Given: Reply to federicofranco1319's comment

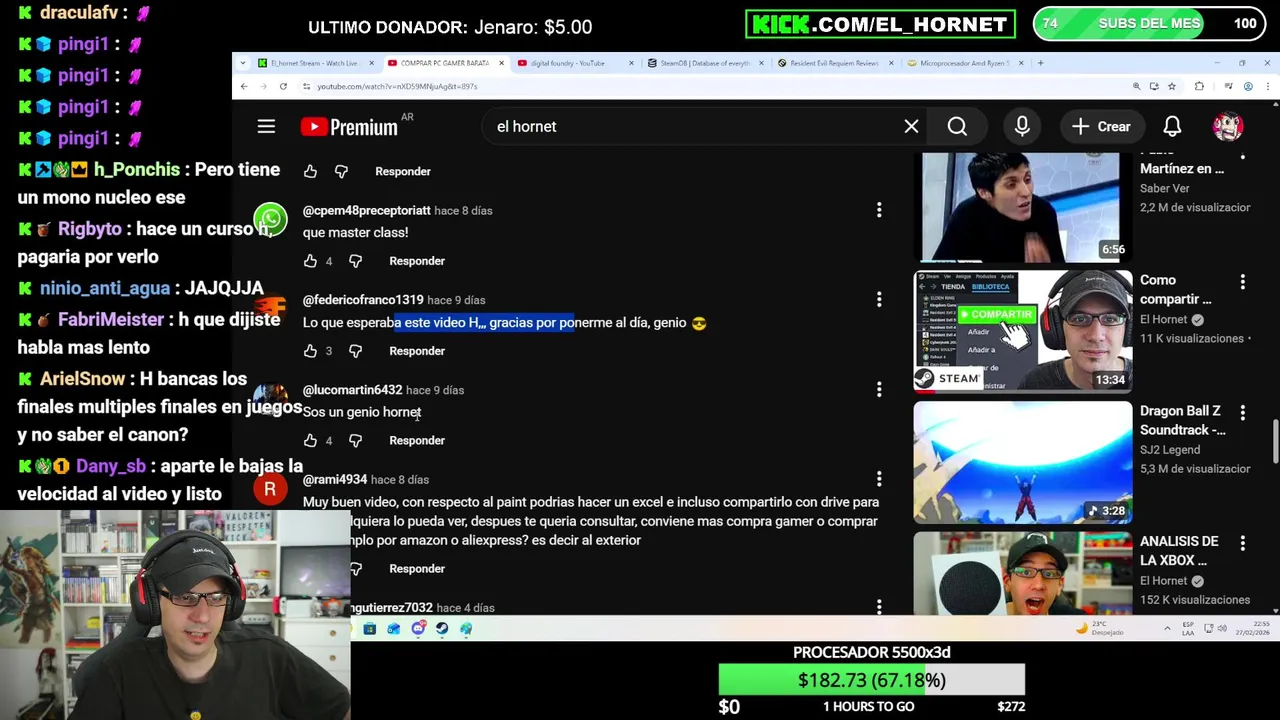Looking at the screenshot, I should [417, 351].
